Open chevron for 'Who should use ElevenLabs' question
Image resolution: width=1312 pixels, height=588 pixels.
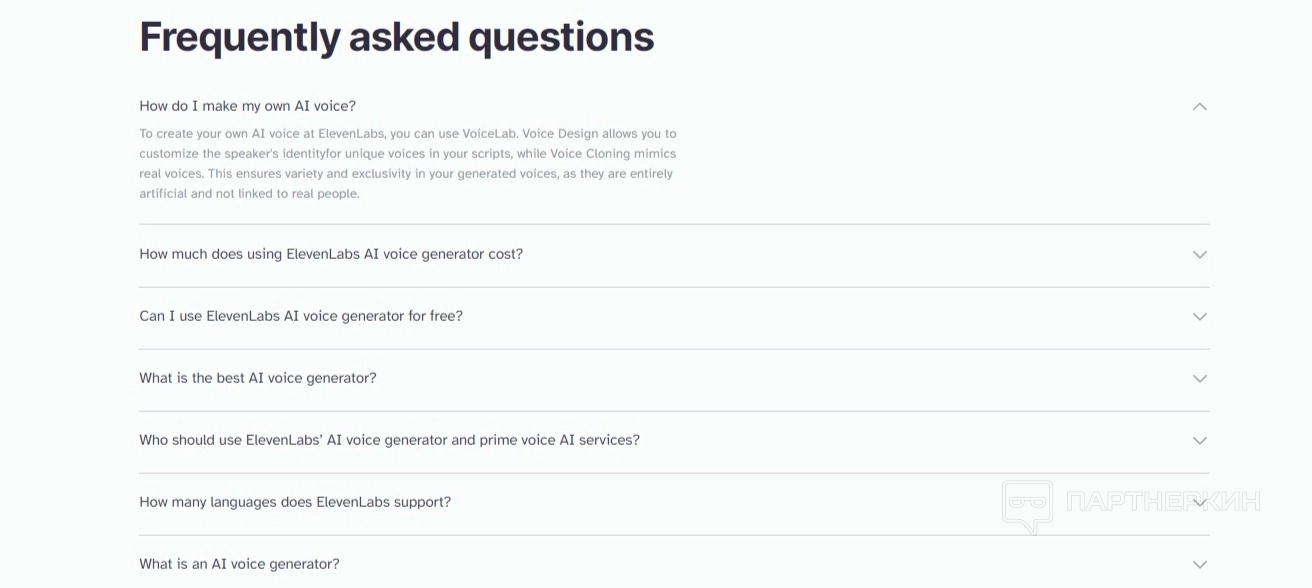(1199, 440)
